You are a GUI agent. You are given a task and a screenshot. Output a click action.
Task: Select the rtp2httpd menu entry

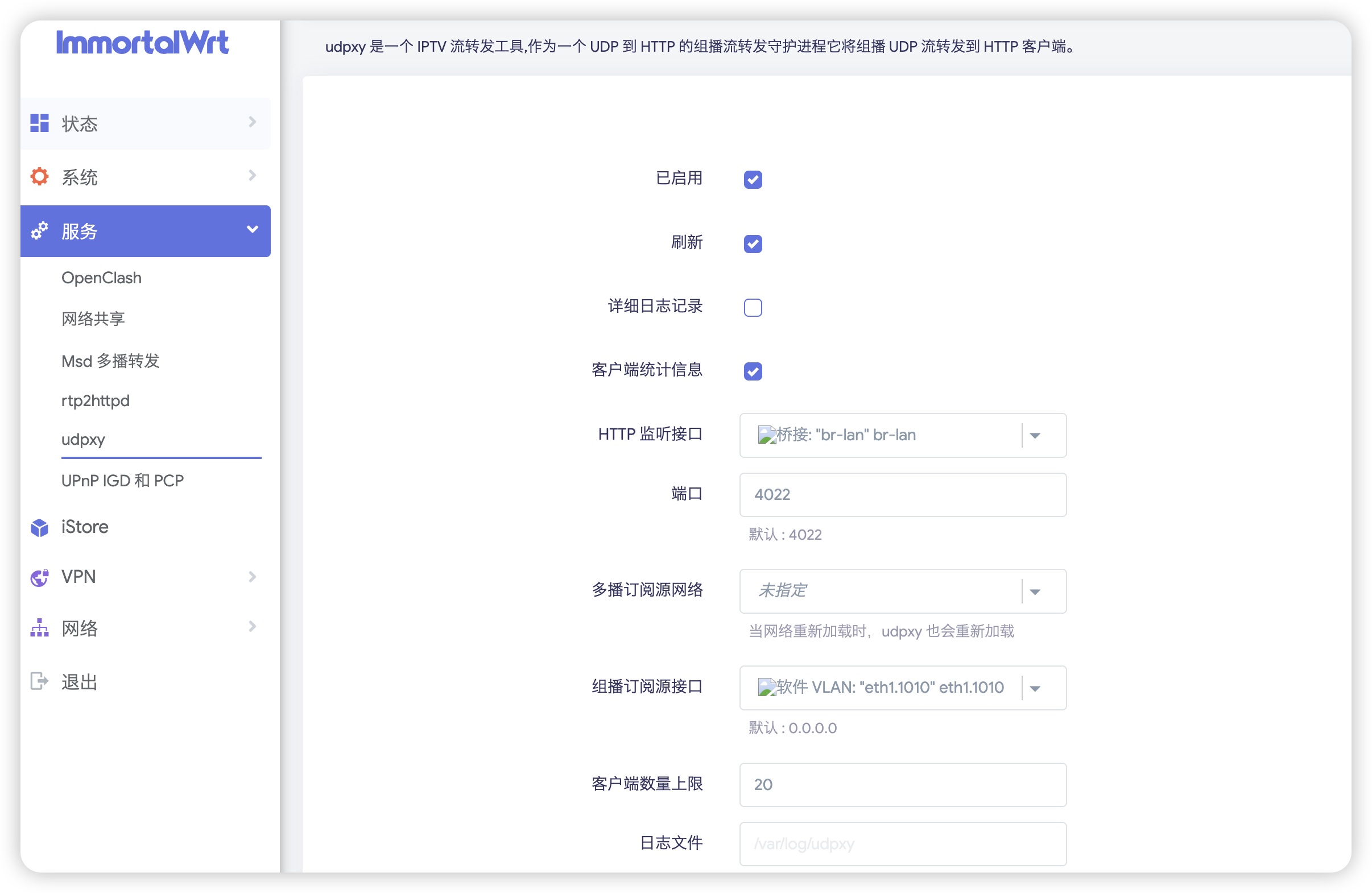click(x=95, y=400)
